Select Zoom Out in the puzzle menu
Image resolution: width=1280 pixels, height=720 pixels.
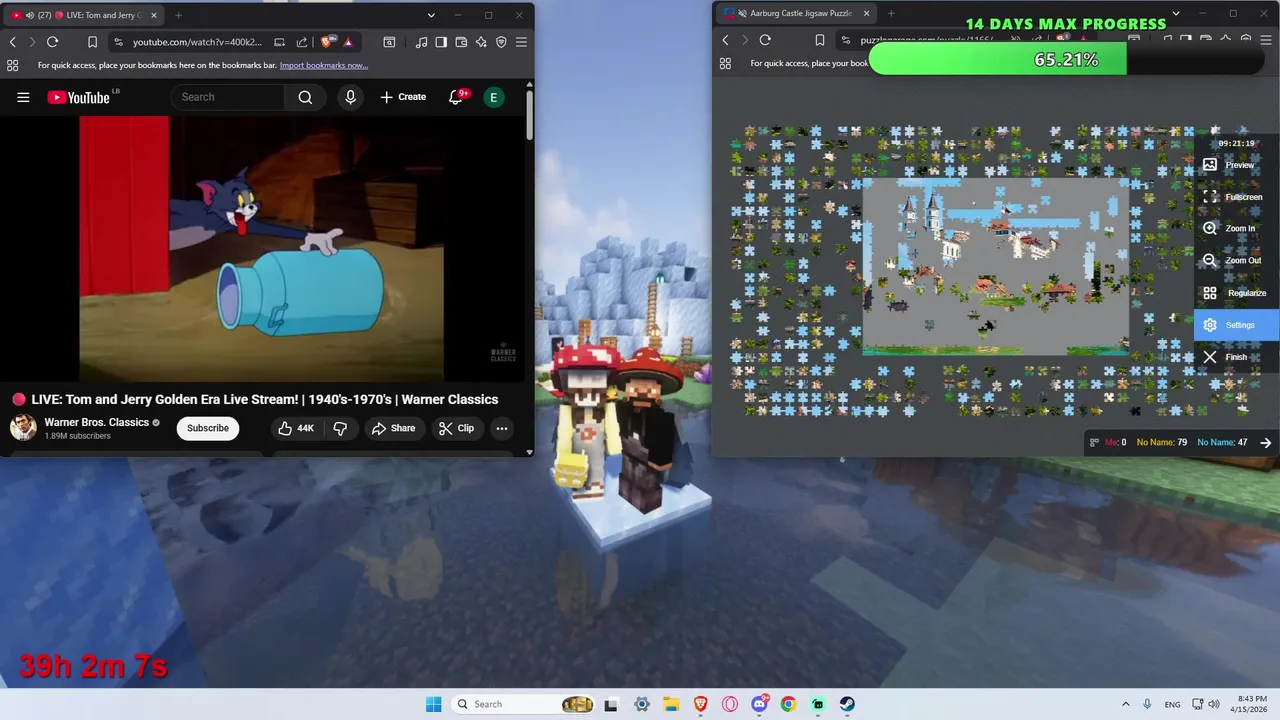tap(1237, 260)
